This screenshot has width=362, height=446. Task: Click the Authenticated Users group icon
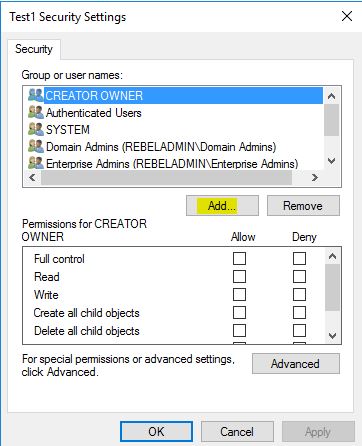coord(36,112)
